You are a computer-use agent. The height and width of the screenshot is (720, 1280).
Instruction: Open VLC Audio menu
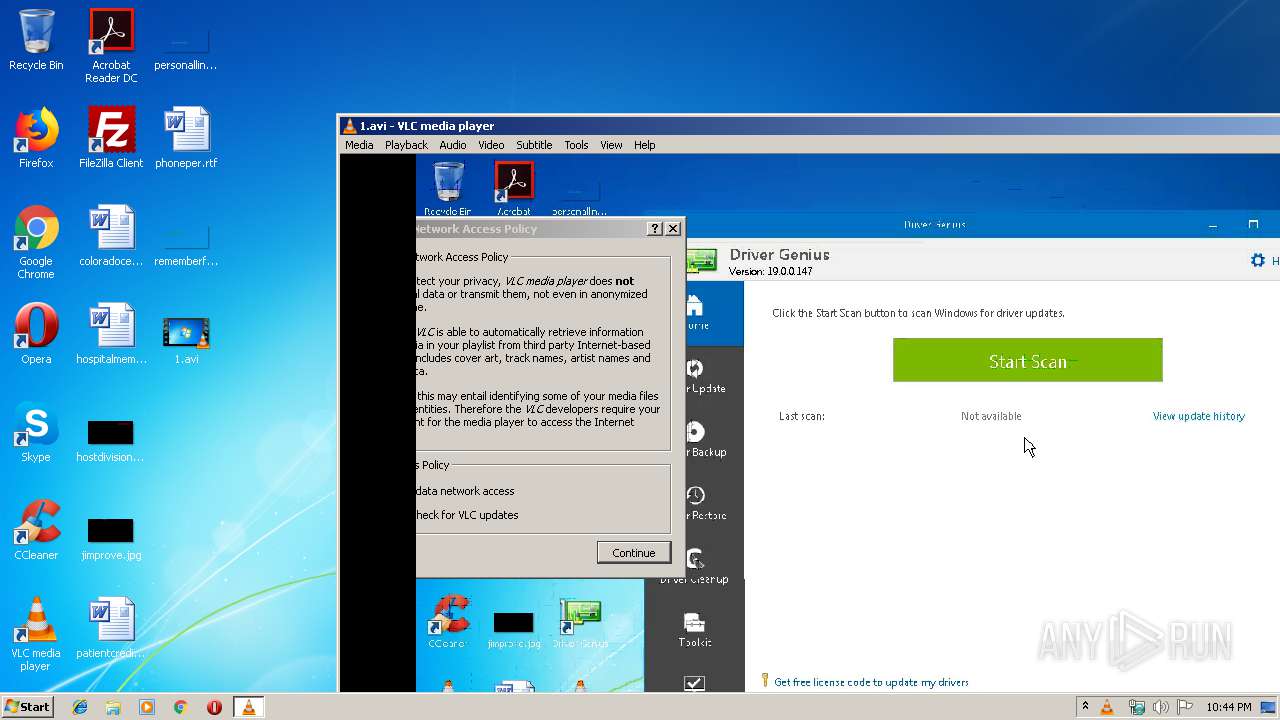(x=453, y=145)
